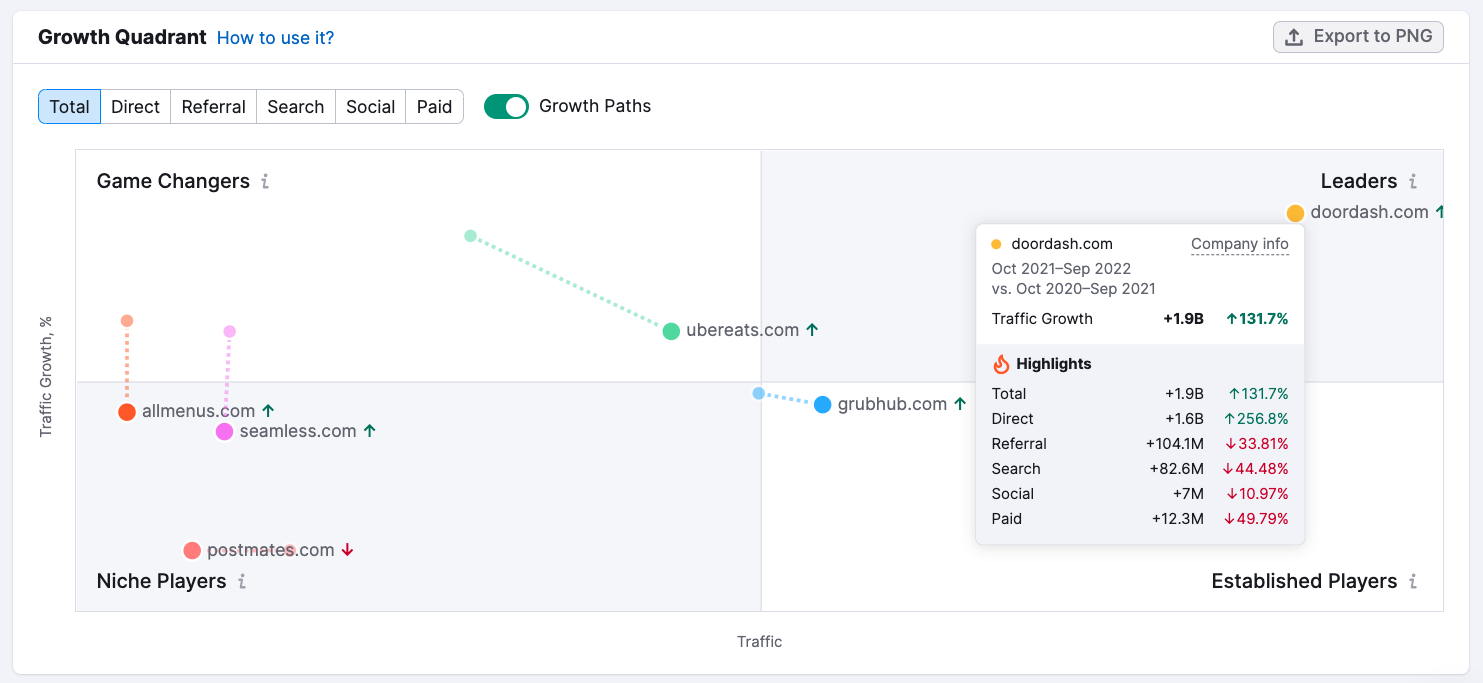This screenshot has width=1483, height=683.
Task: Click the Game Changers quadrant title
Action: point(173,181)
